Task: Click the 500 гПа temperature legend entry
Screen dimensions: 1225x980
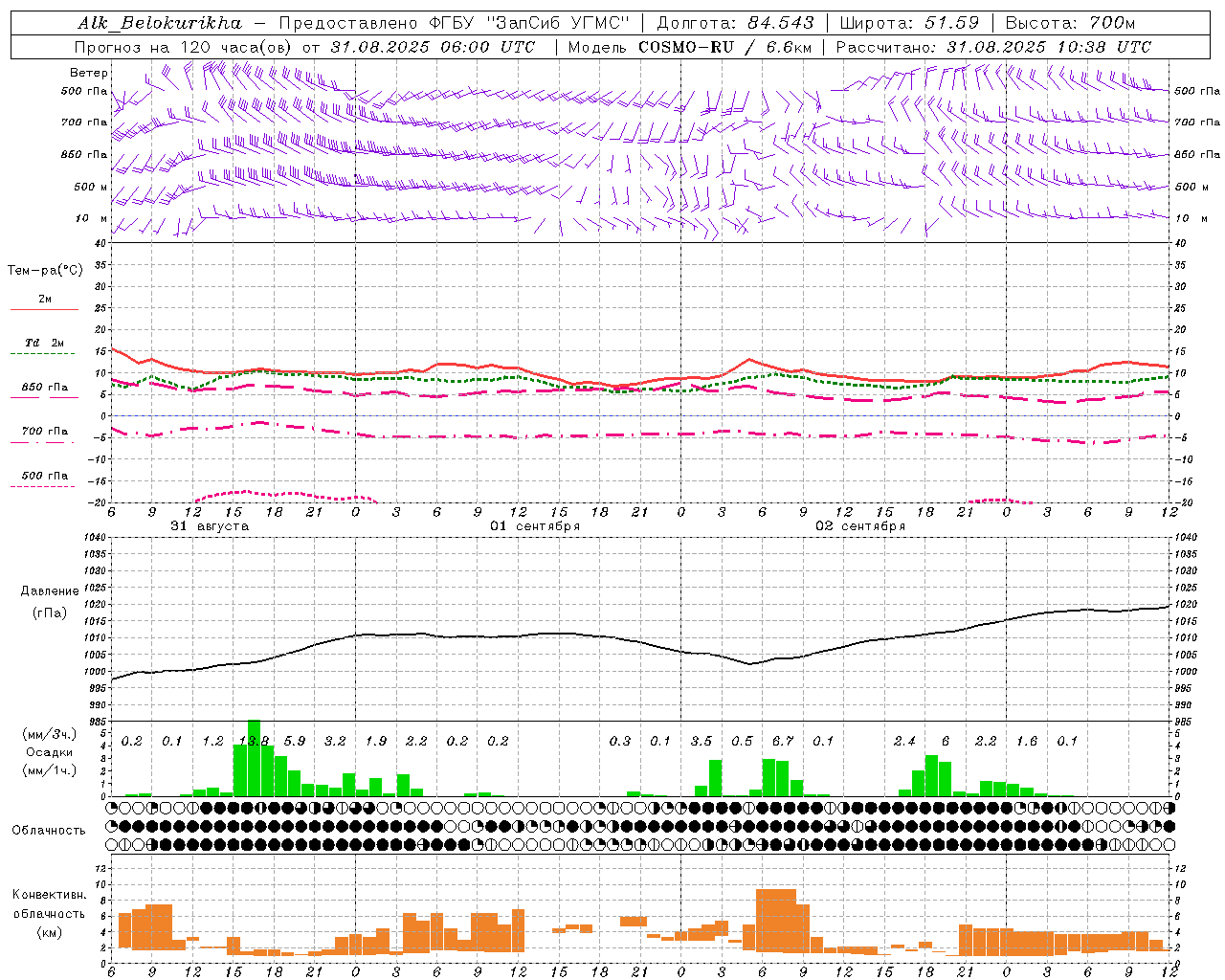Action: 44,476
